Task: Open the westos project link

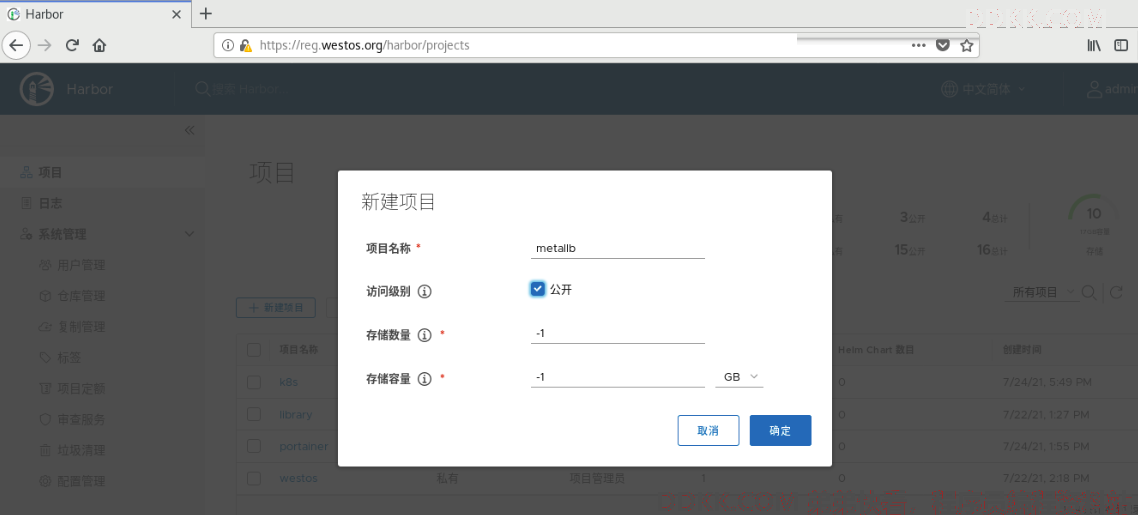Action: [x=298, y=478]
